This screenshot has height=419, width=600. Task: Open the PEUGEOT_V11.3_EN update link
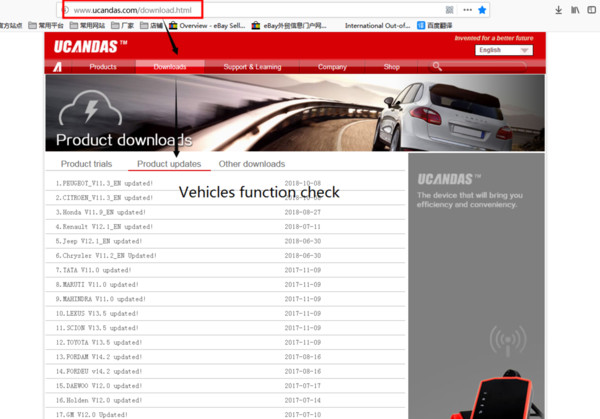[x=104, y=183]
